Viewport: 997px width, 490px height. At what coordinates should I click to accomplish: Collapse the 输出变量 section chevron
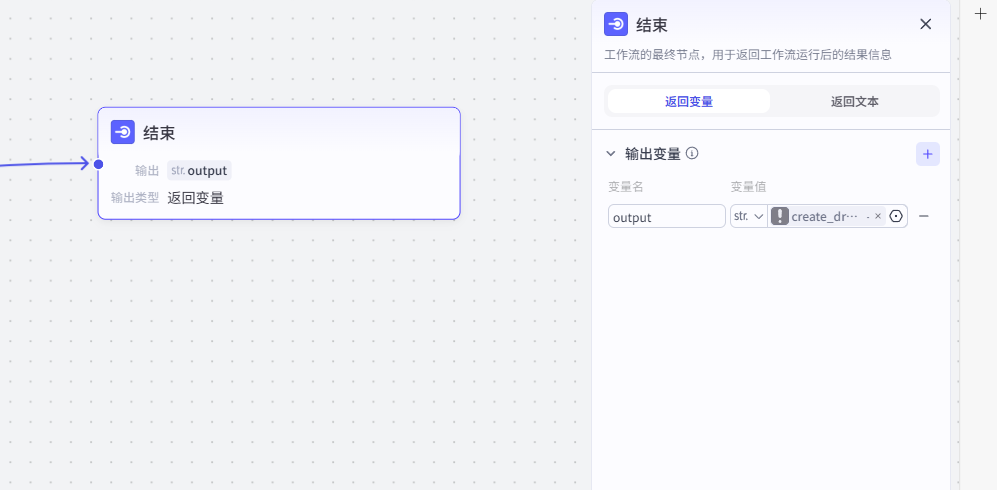tap(611, 154)
